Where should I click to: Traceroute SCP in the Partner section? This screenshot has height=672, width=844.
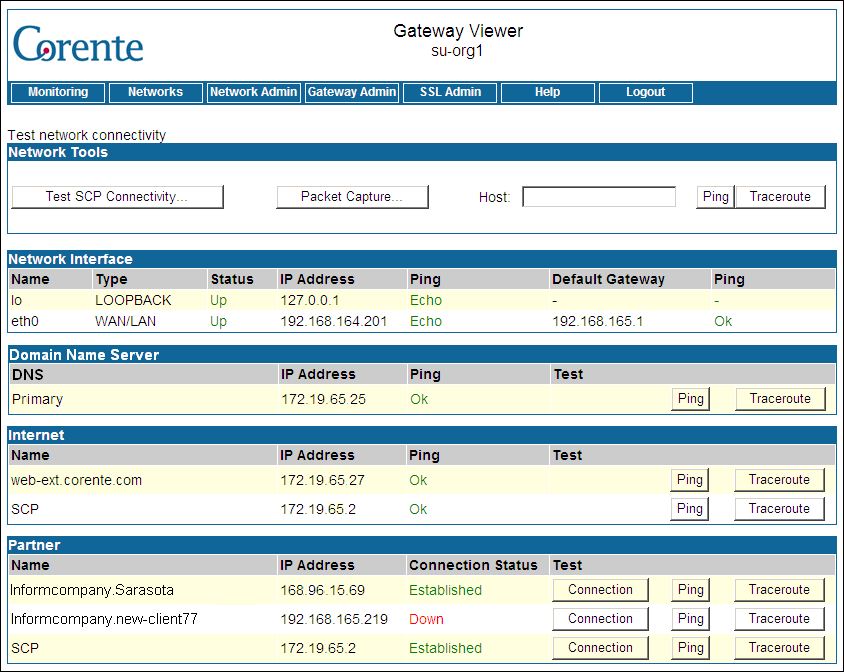tap(779, 648)
